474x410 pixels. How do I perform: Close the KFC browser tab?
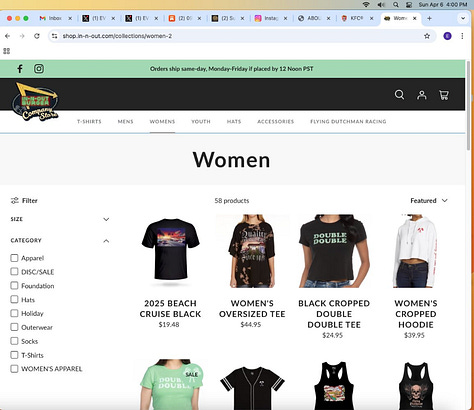(371, 18)
